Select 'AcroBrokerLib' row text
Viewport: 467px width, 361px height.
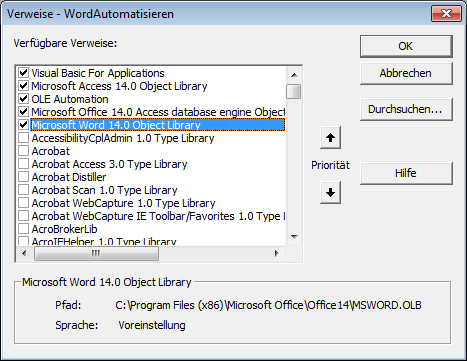(64, 229)
